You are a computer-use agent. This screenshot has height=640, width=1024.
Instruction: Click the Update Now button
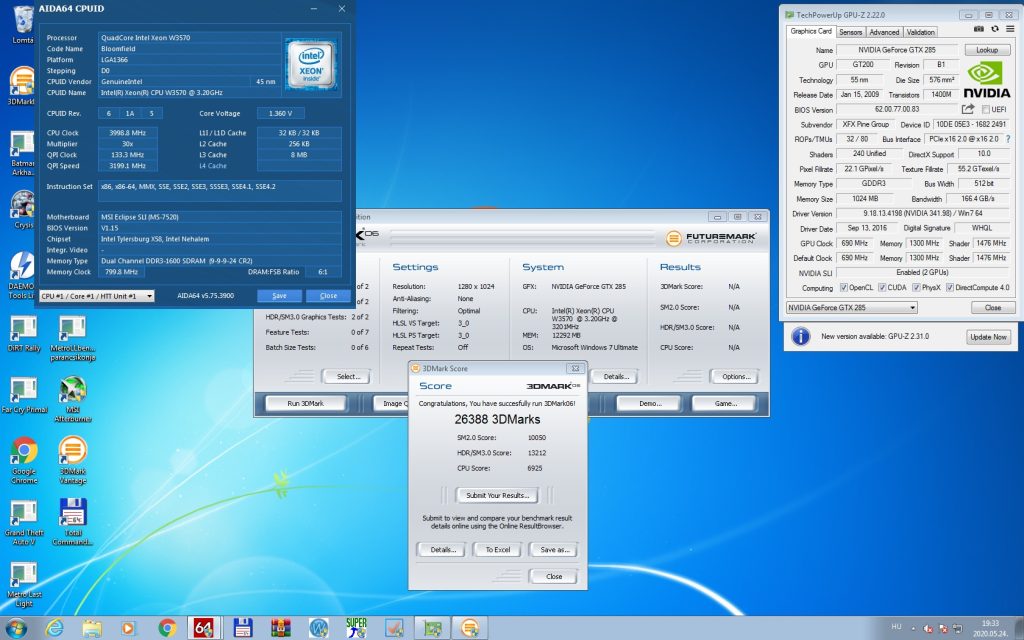(x=988, y=337)
